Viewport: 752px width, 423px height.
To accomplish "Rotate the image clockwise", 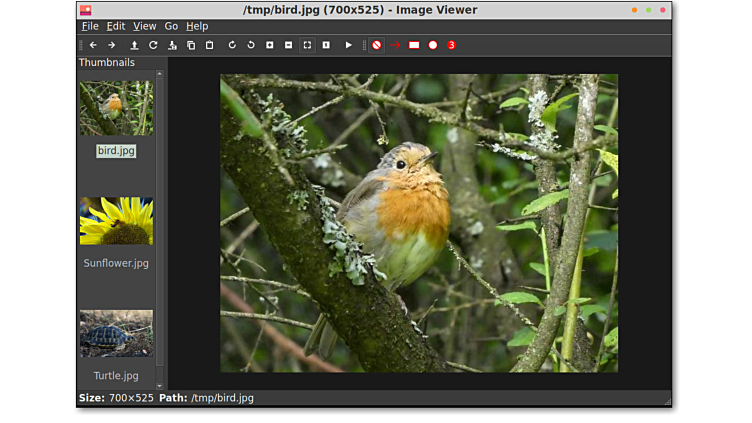I will point(232,45).
